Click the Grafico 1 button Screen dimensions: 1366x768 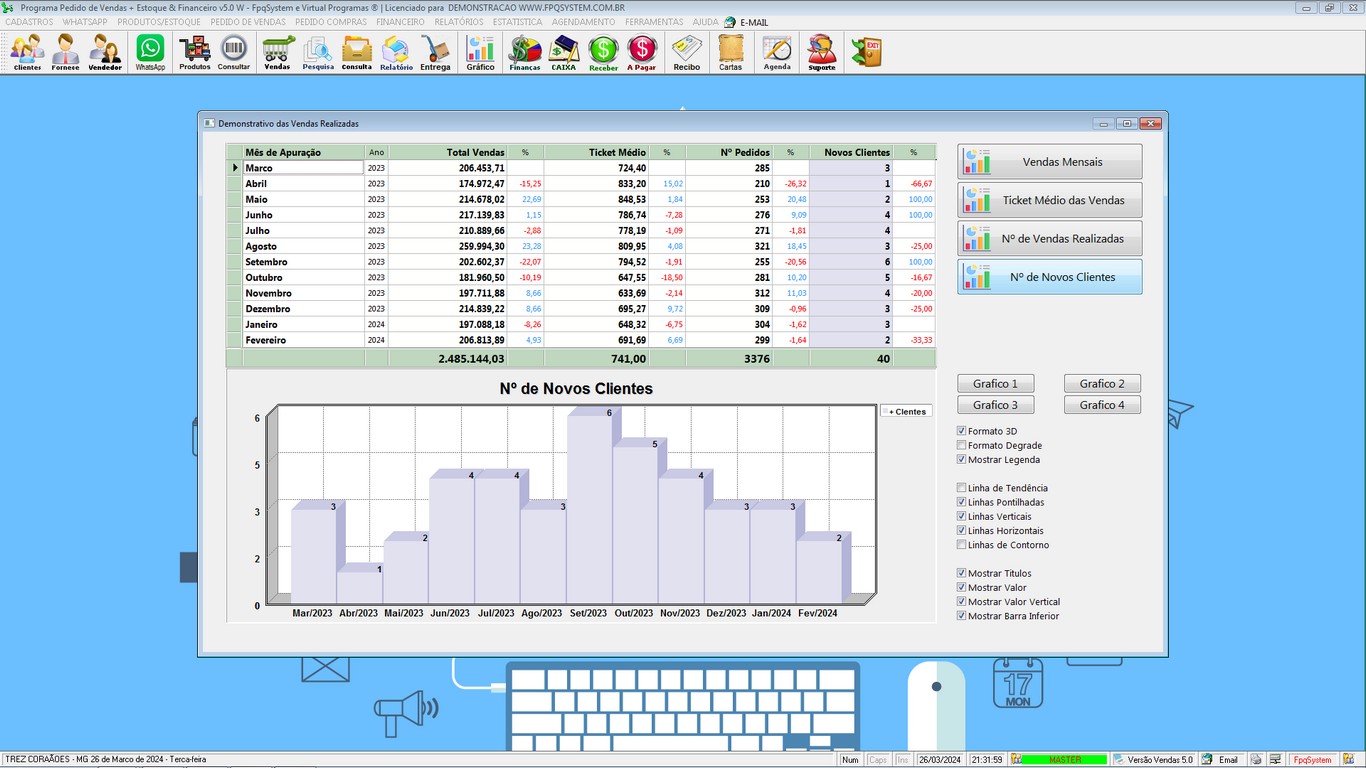996,384
